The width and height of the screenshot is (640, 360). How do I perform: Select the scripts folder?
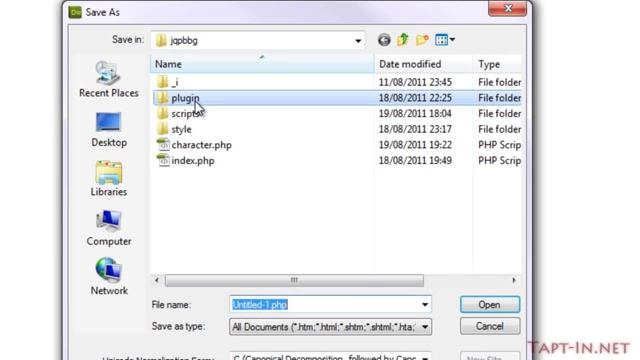pyautogui.click(x=337, y=113)
